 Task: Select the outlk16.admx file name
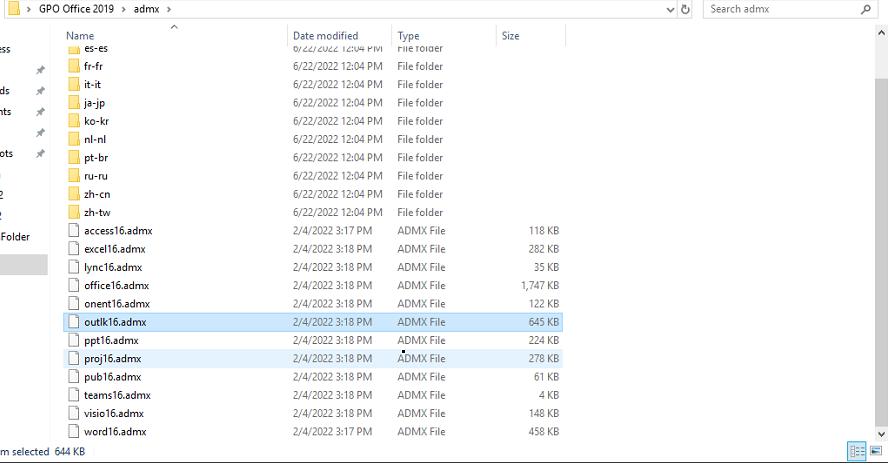(116, 321)
